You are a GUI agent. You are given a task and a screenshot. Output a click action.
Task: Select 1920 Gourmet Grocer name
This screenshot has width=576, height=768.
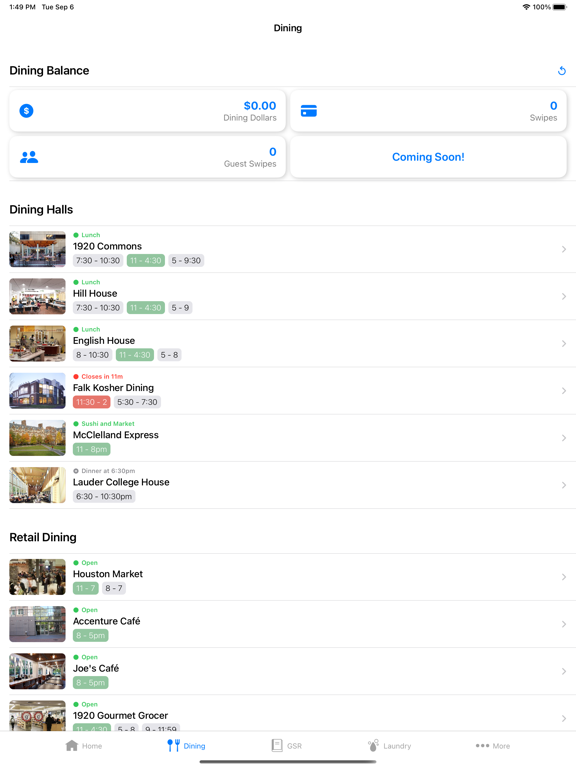pos(120,716)
